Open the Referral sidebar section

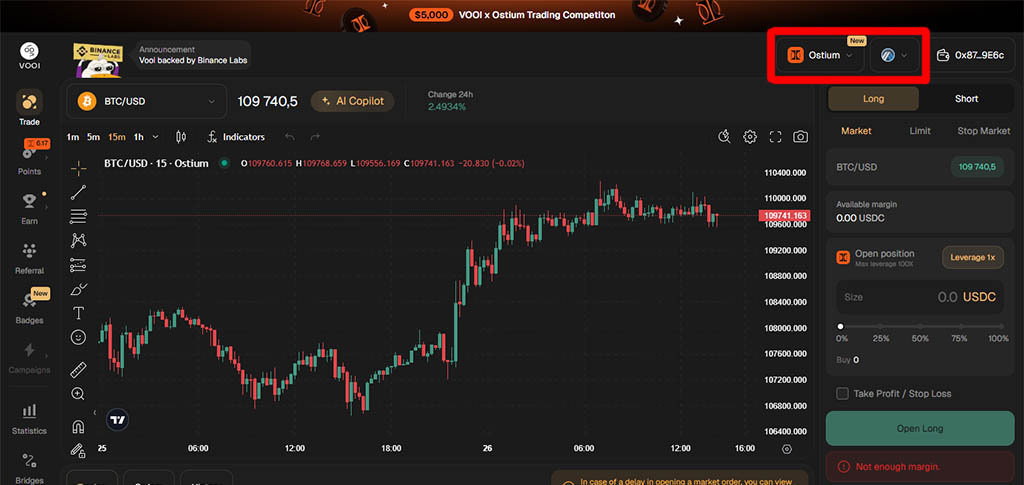coord(29,257)
